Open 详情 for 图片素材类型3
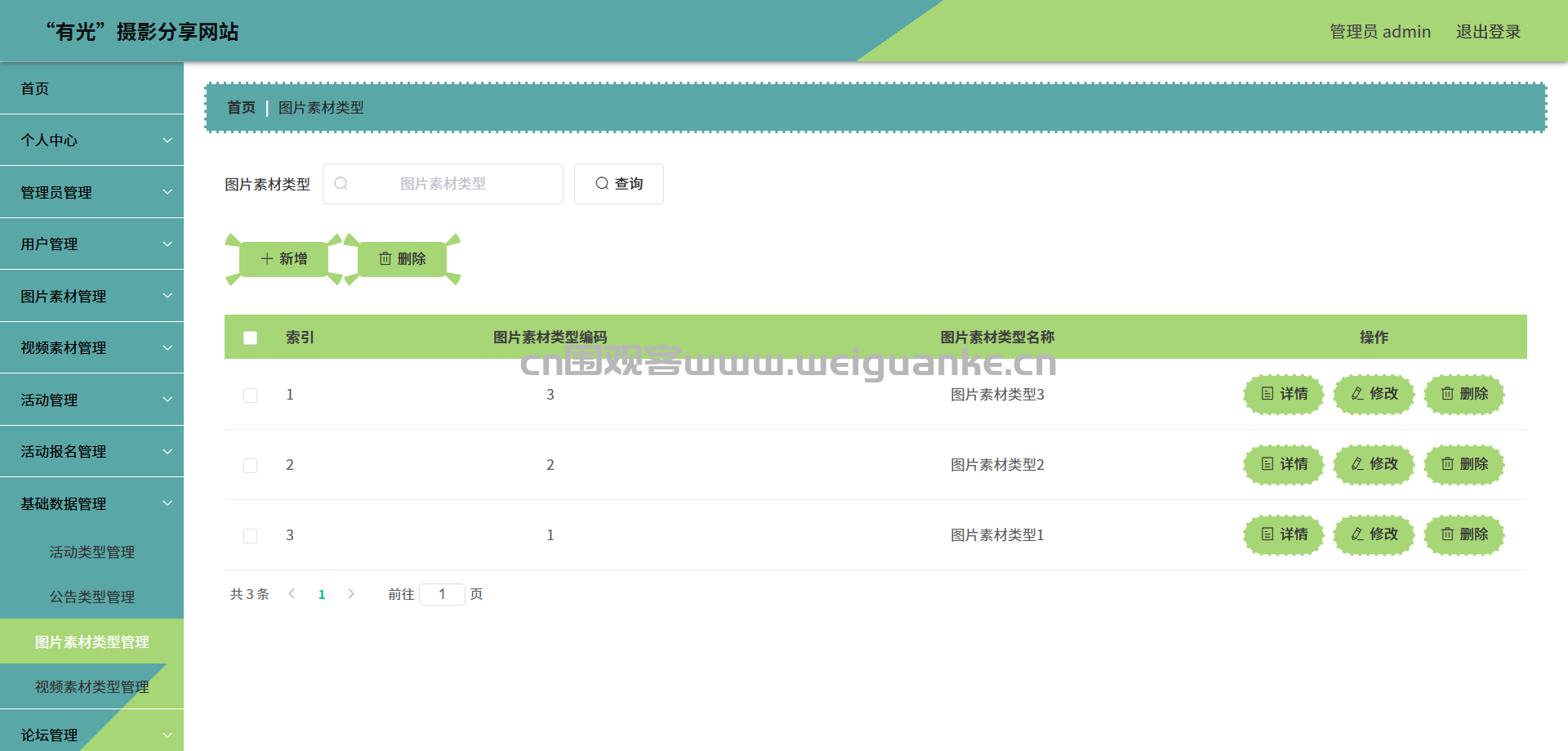1568x751 pixels. point(1285,395)
